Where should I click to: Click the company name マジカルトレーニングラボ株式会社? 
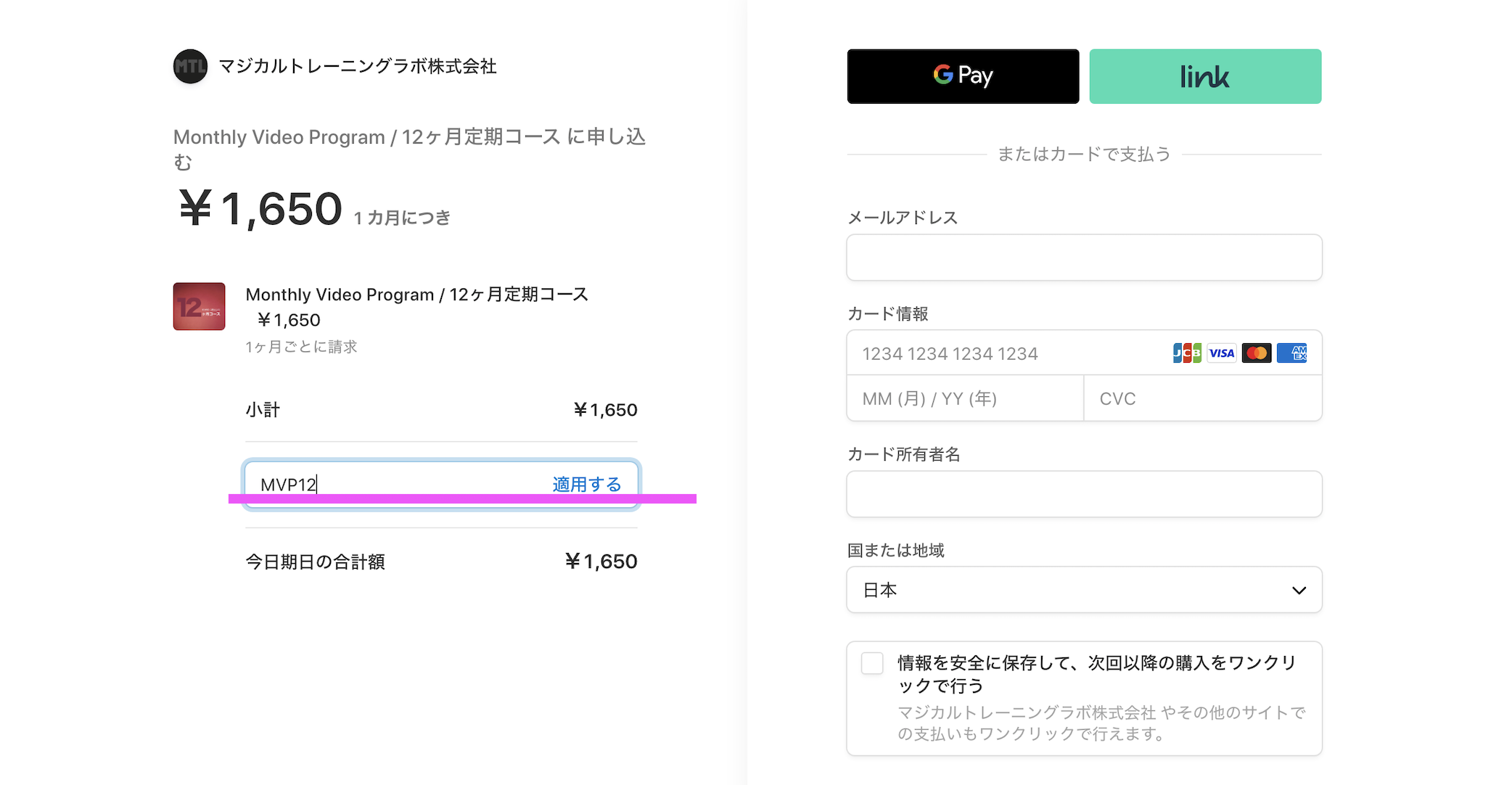click(x=358, y=67)
